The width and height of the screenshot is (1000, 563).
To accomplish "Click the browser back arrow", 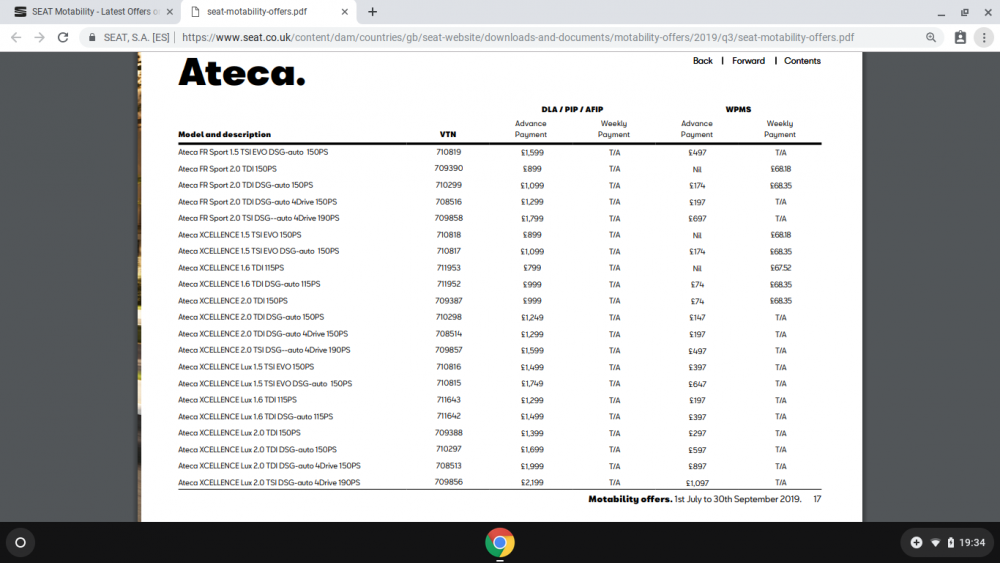I will click(16, 38).
